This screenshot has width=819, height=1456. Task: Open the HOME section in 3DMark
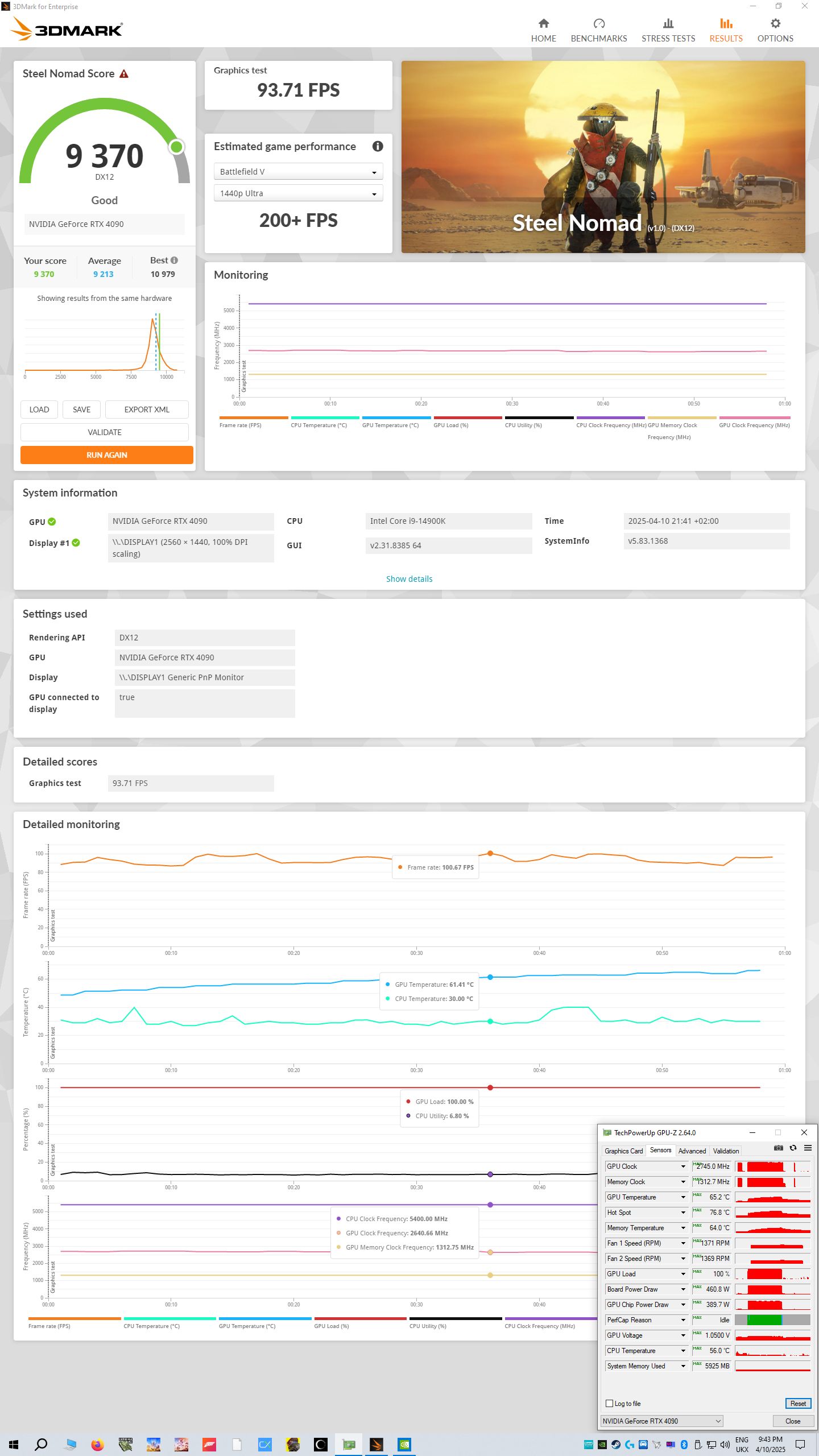click(x=543, y=30)
